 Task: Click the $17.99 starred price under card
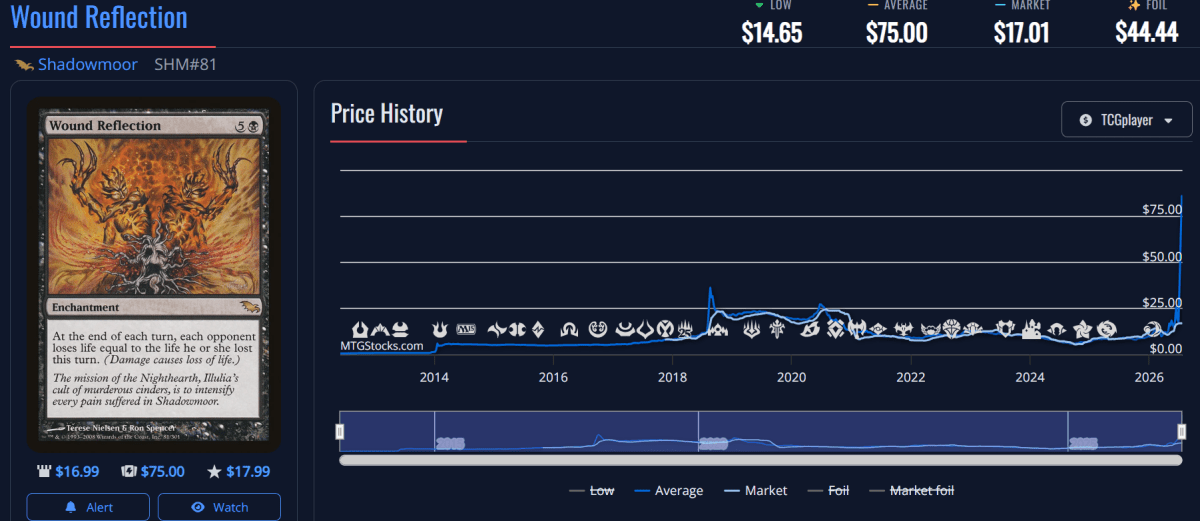point(239,471)
